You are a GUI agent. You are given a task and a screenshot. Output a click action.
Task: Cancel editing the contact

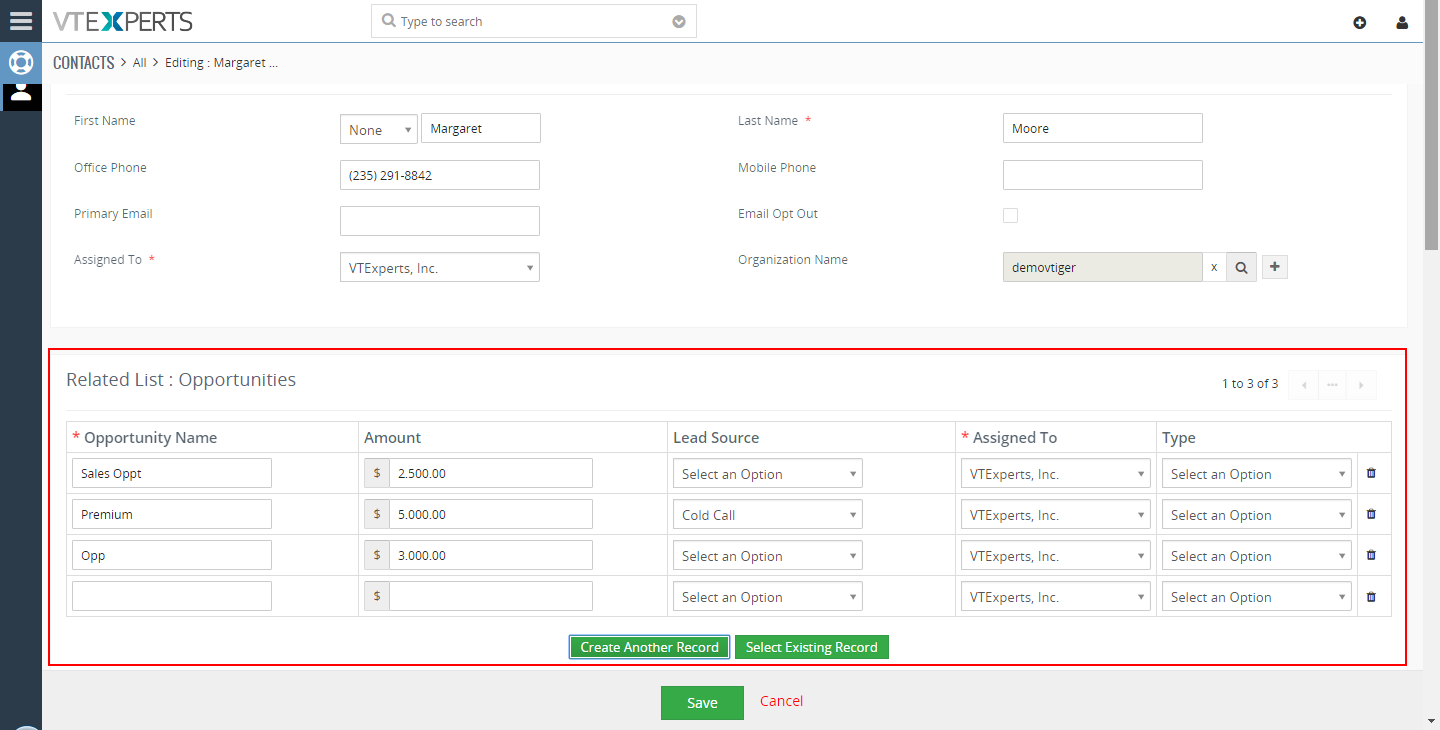[x=781, y=701]
